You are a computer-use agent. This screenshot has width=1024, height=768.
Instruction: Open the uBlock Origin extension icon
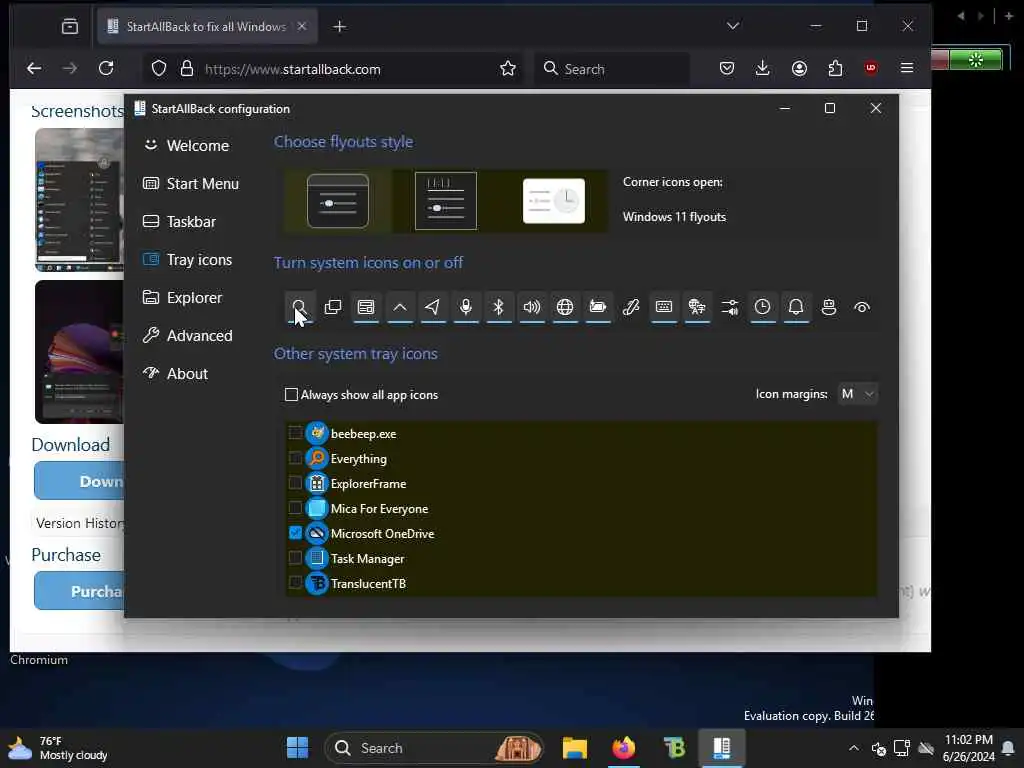click(x=871, y=68)
